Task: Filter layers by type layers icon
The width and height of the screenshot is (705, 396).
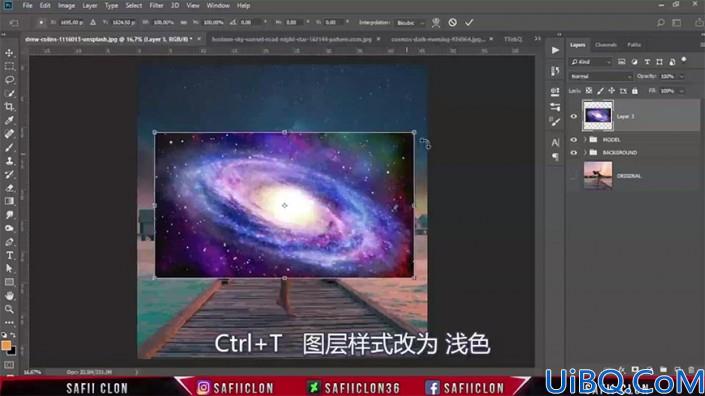Action: (647, 62)
